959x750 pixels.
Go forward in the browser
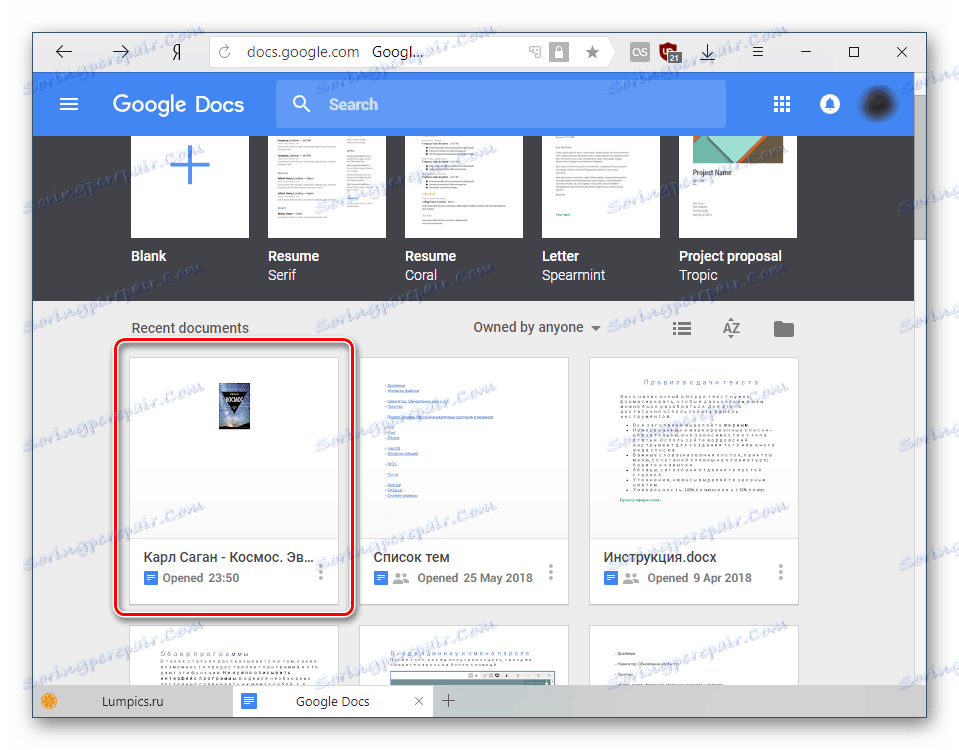pyautogui.click(x=120, y=52)
